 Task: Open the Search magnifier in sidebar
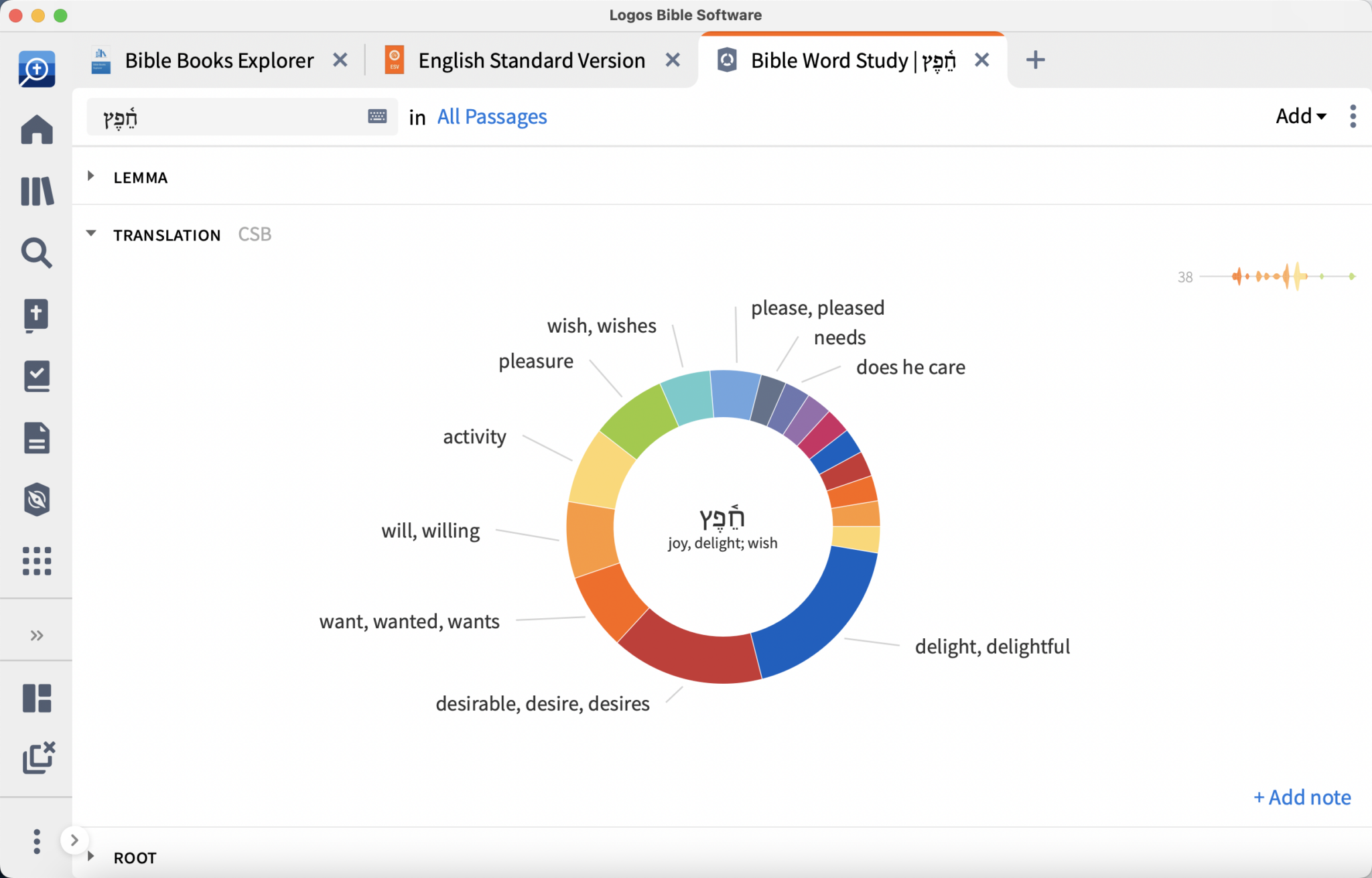point(37,253)
